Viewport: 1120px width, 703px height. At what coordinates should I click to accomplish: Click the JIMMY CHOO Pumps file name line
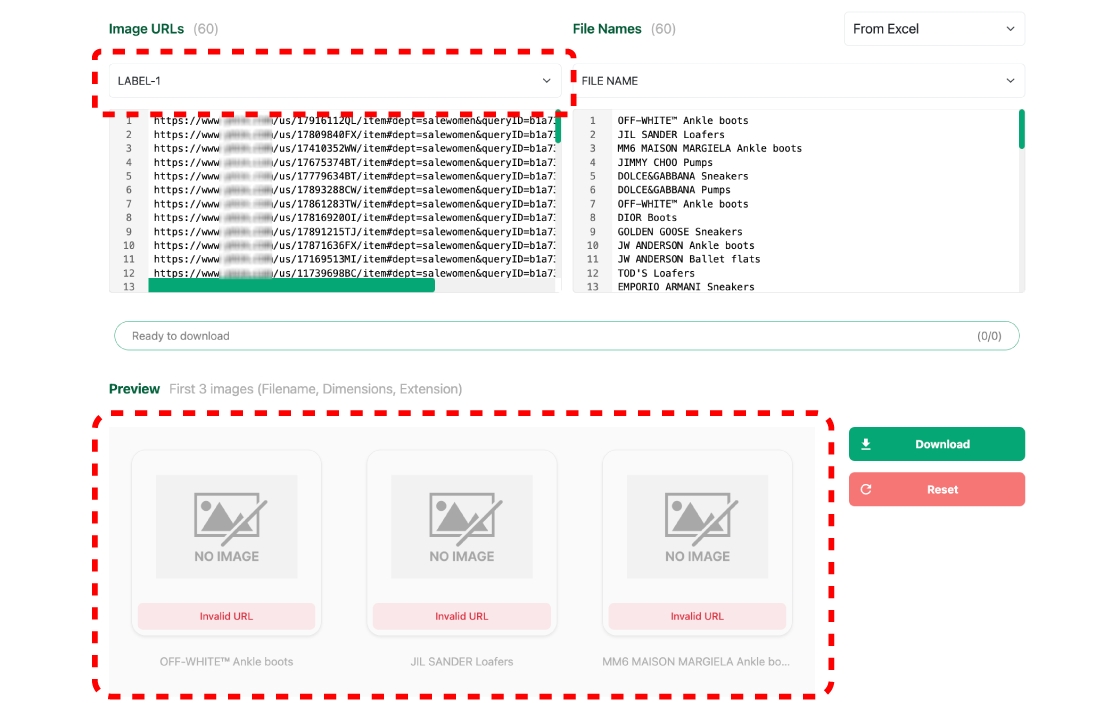coord(664,162)
